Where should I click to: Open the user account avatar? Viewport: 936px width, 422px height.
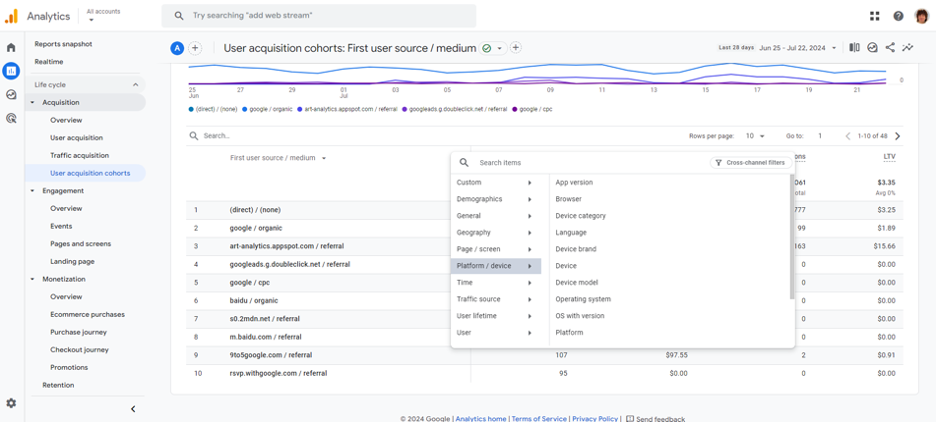click(x=922, y=16)
